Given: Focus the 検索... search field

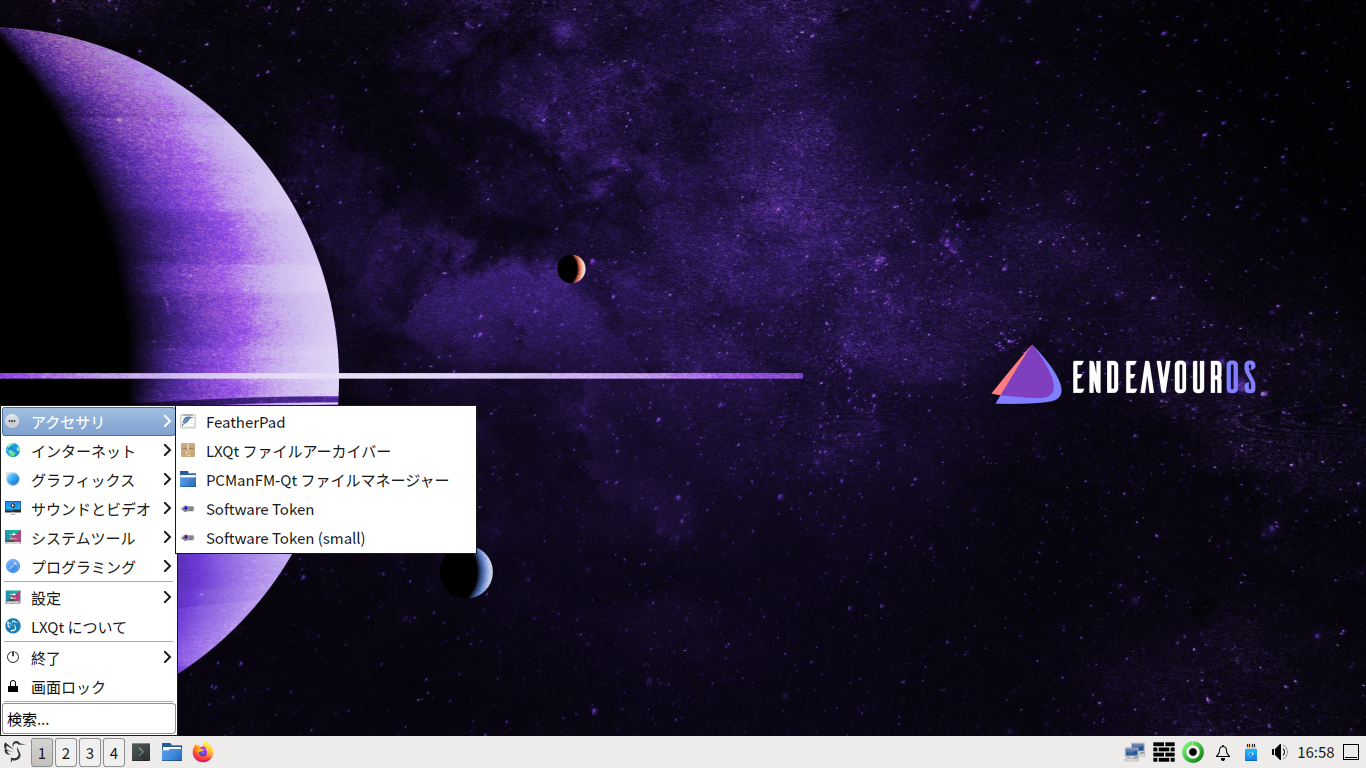Looking at the screenshot, I should pos(89,719).
